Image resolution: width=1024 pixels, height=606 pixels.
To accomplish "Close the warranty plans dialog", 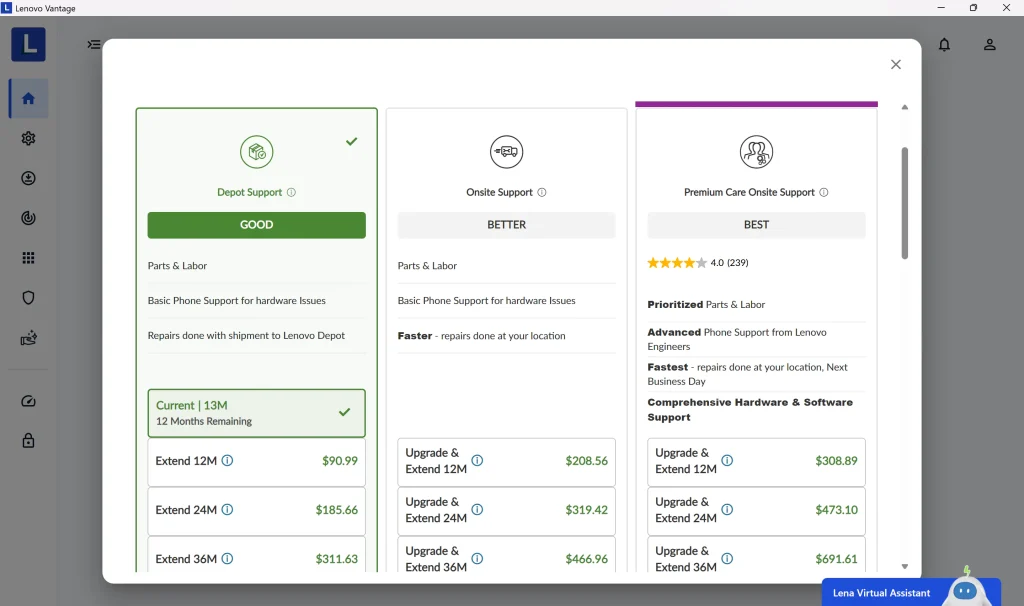I will [896, 64].
